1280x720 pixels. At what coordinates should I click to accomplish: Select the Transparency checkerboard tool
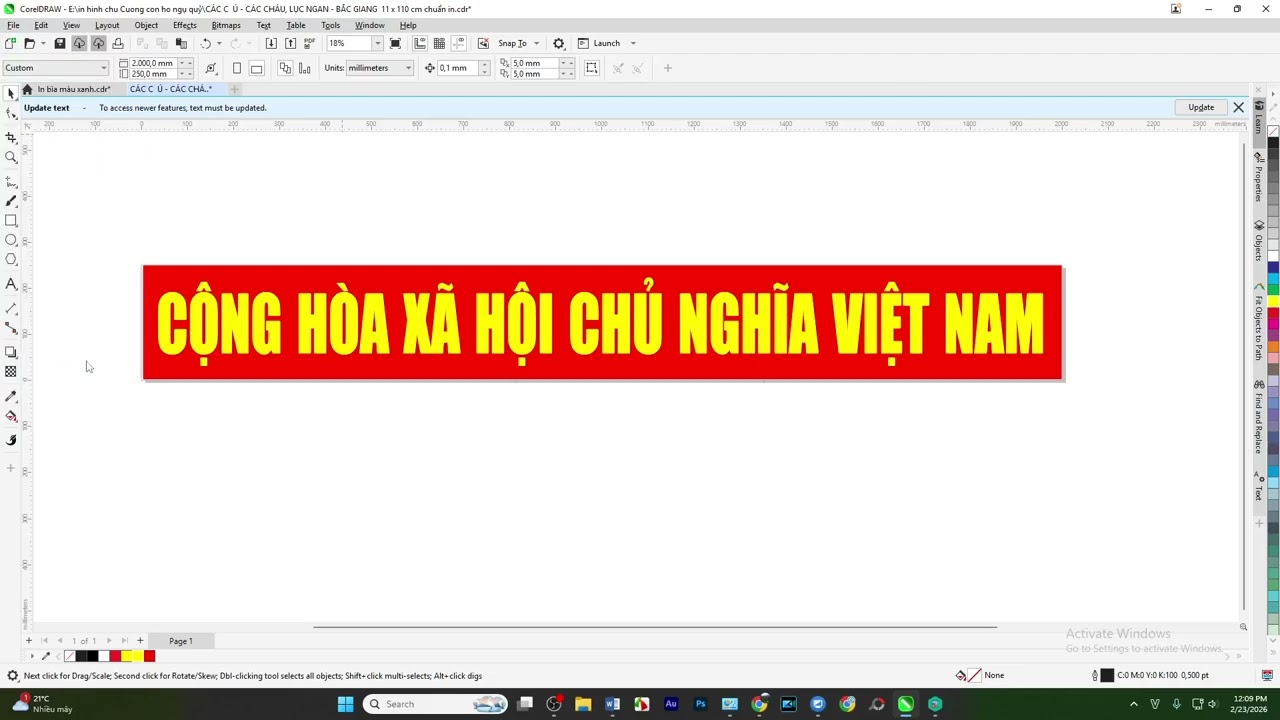(11, 372)
